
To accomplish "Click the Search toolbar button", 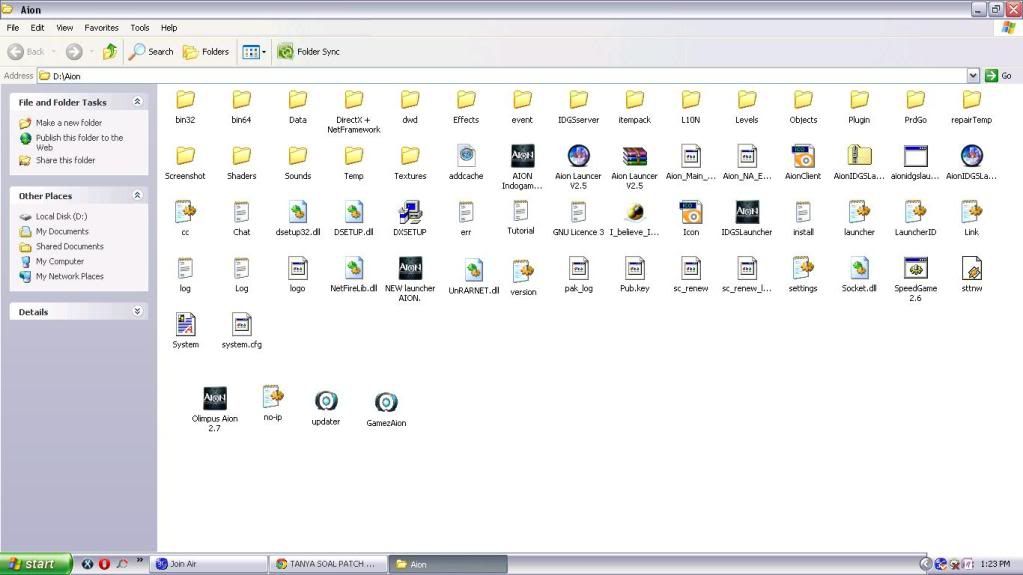I will pyautogui.click(x=151, y=52).
